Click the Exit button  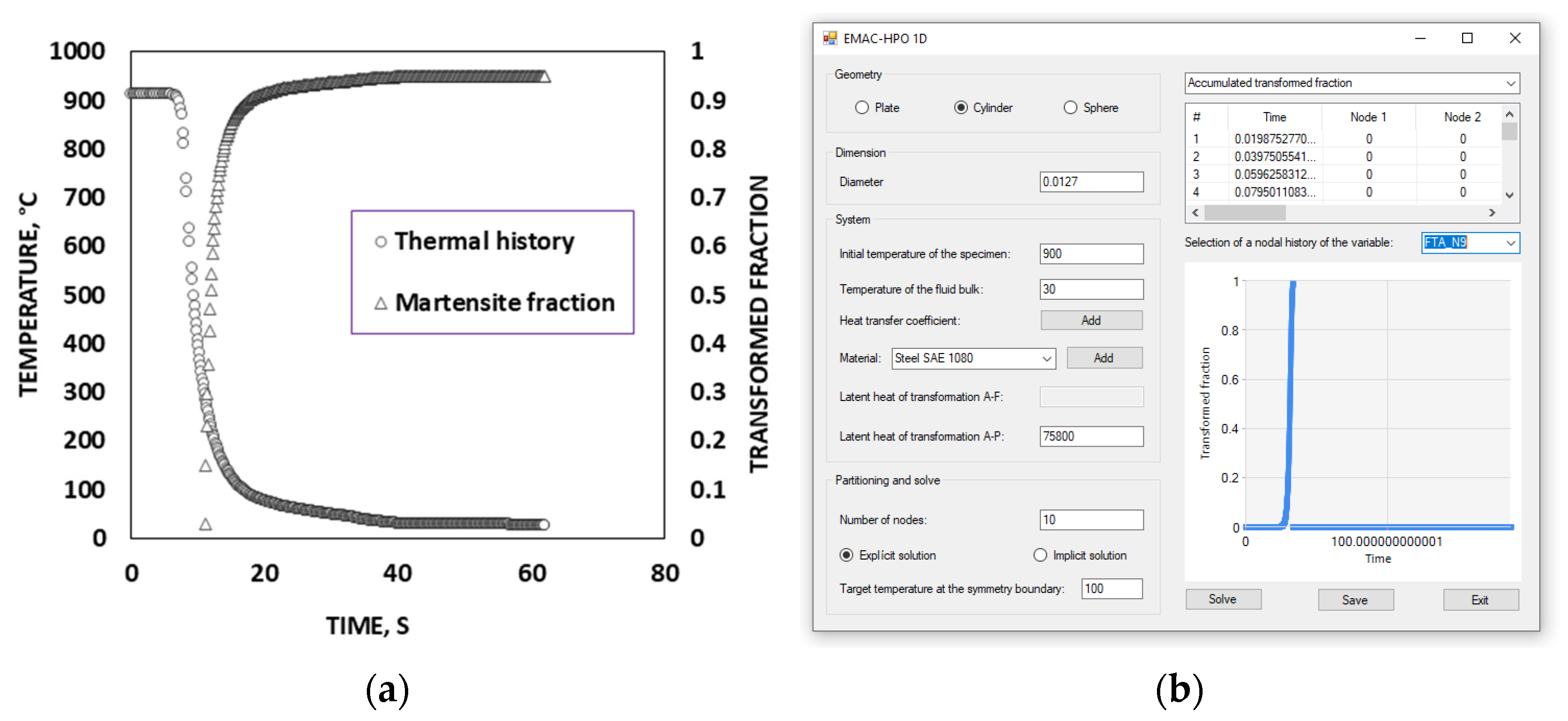click(1481, 599)
